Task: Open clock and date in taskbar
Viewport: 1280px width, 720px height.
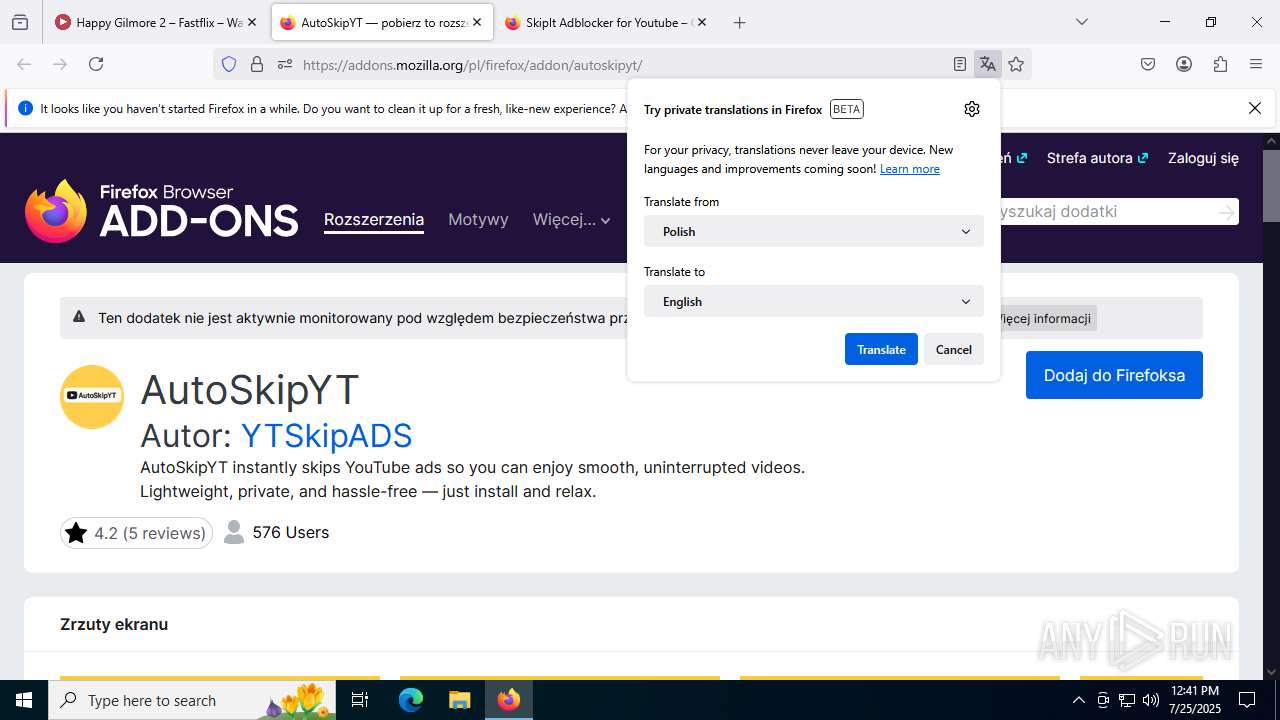Action: 1194,700
